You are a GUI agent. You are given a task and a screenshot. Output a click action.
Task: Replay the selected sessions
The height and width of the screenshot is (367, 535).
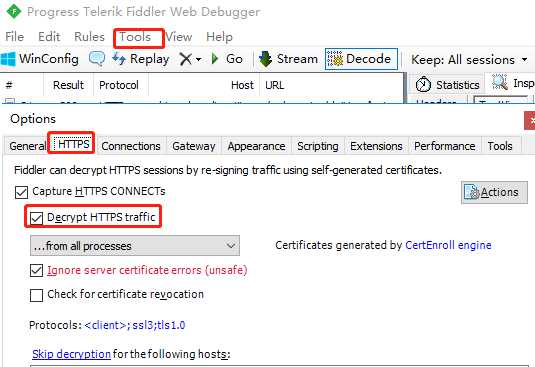(141, 59)
